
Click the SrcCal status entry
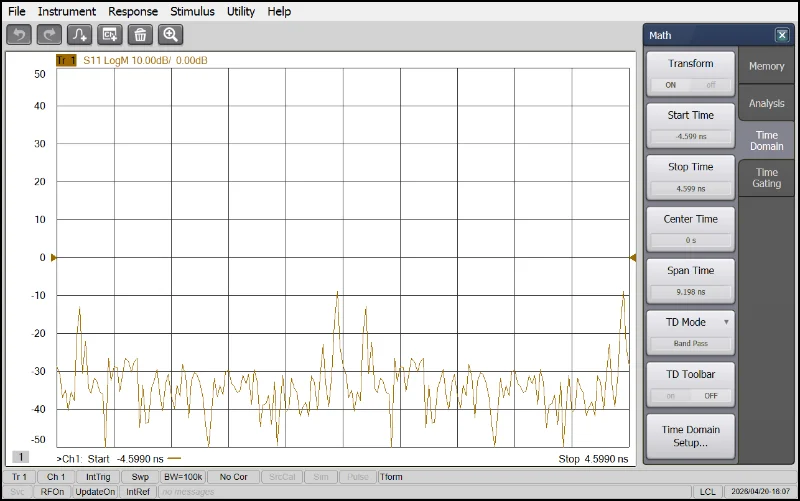point(282,477)
